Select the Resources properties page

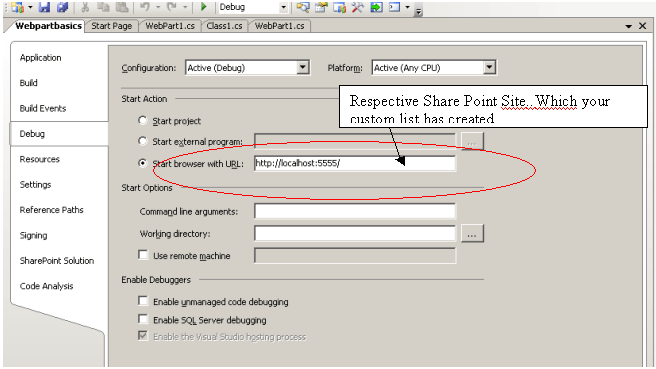click(x=40, y=159)
